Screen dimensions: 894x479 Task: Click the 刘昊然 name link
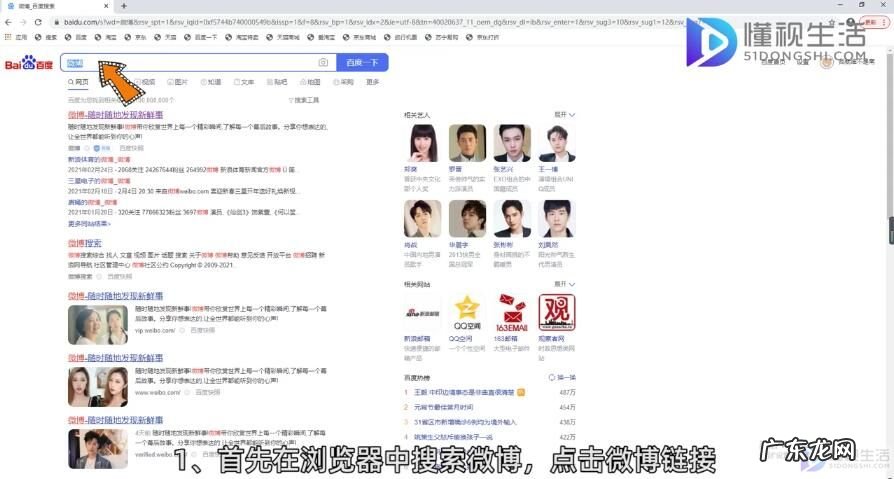click(x=548, y=245)
